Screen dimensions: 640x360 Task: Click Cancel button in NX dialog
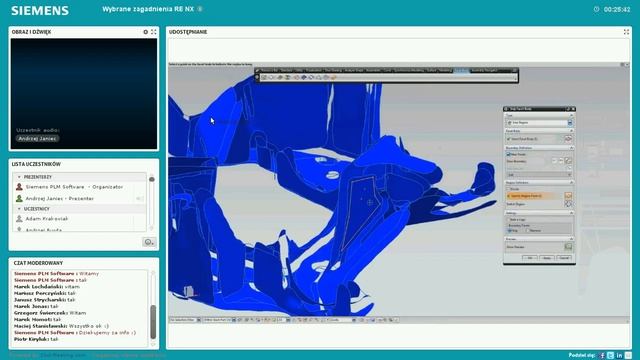tap(564, 258)
